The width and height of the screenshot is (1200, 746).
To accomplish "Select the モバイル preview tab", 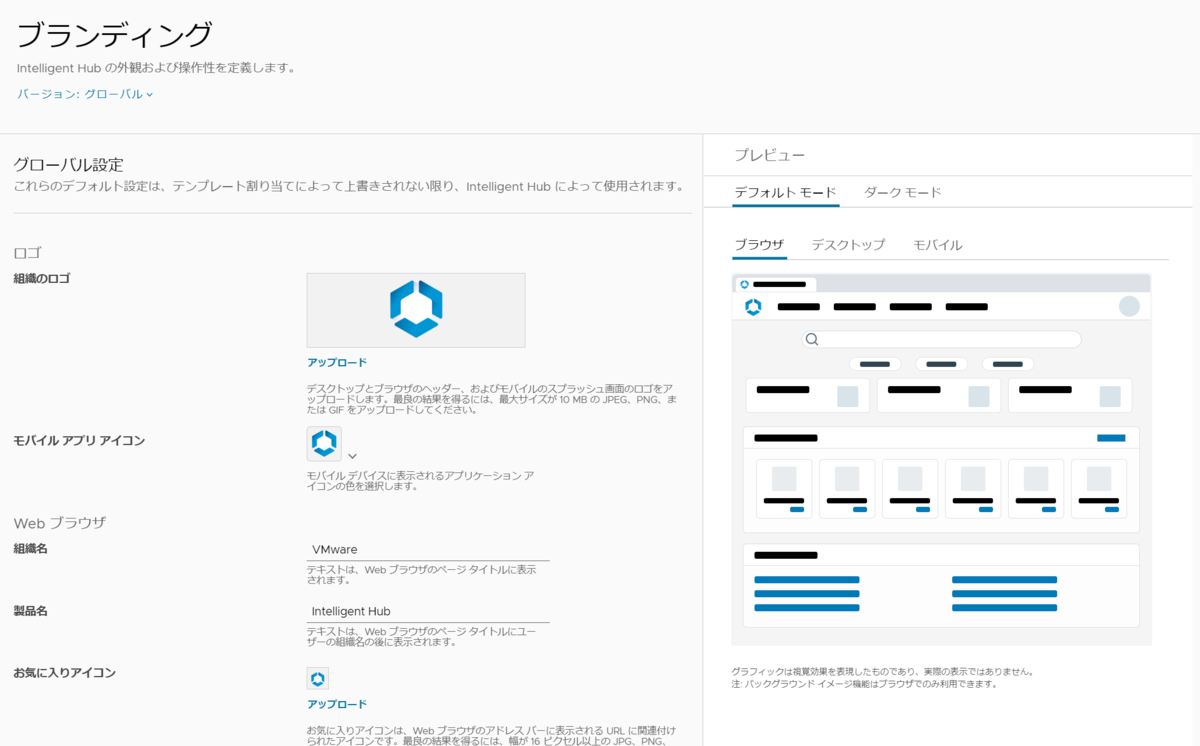I will pos(937,244).
